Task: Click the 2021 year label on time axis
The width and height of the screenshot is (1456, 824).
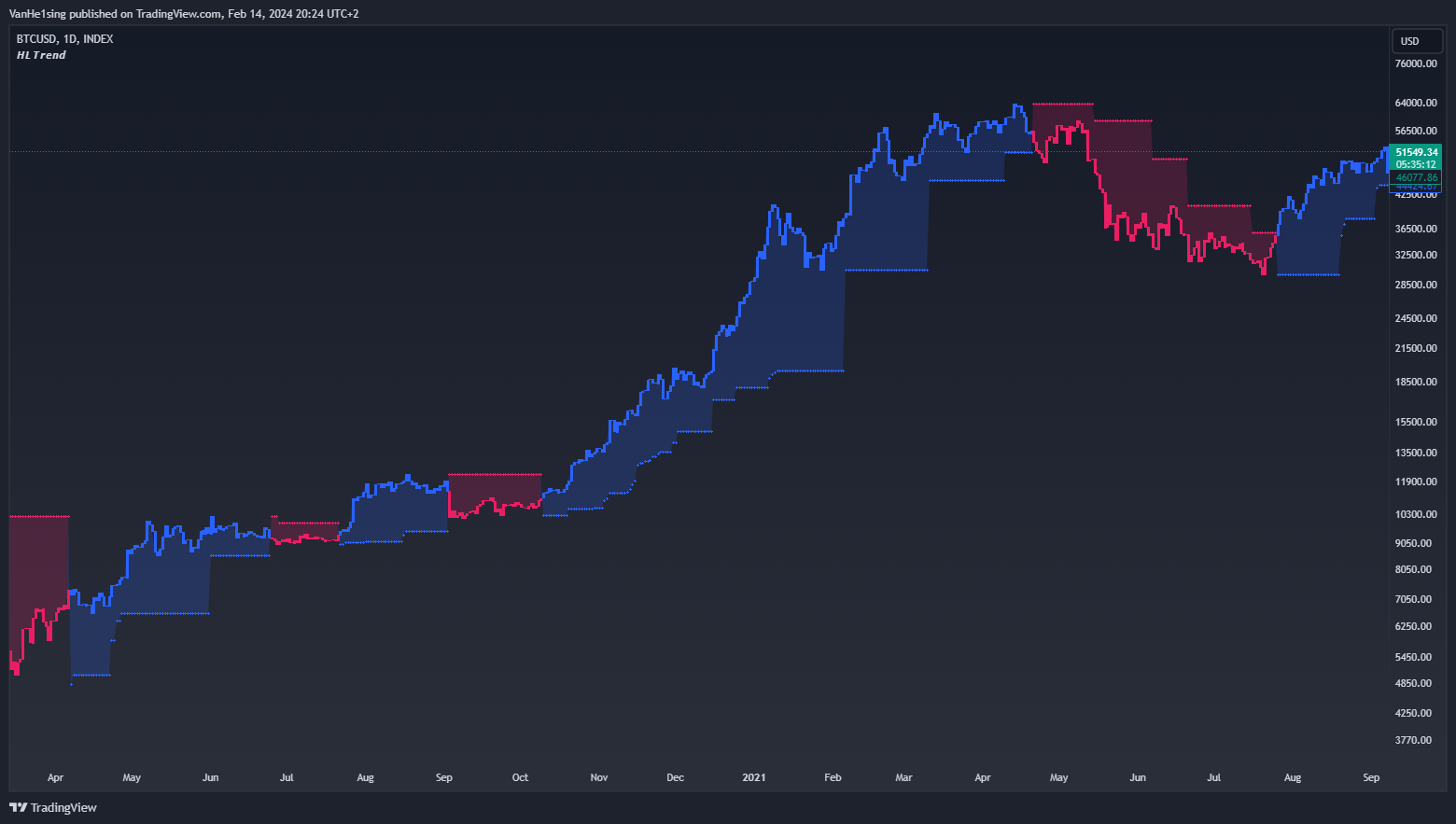Action: pyautogui.click(x=754, y=777)
